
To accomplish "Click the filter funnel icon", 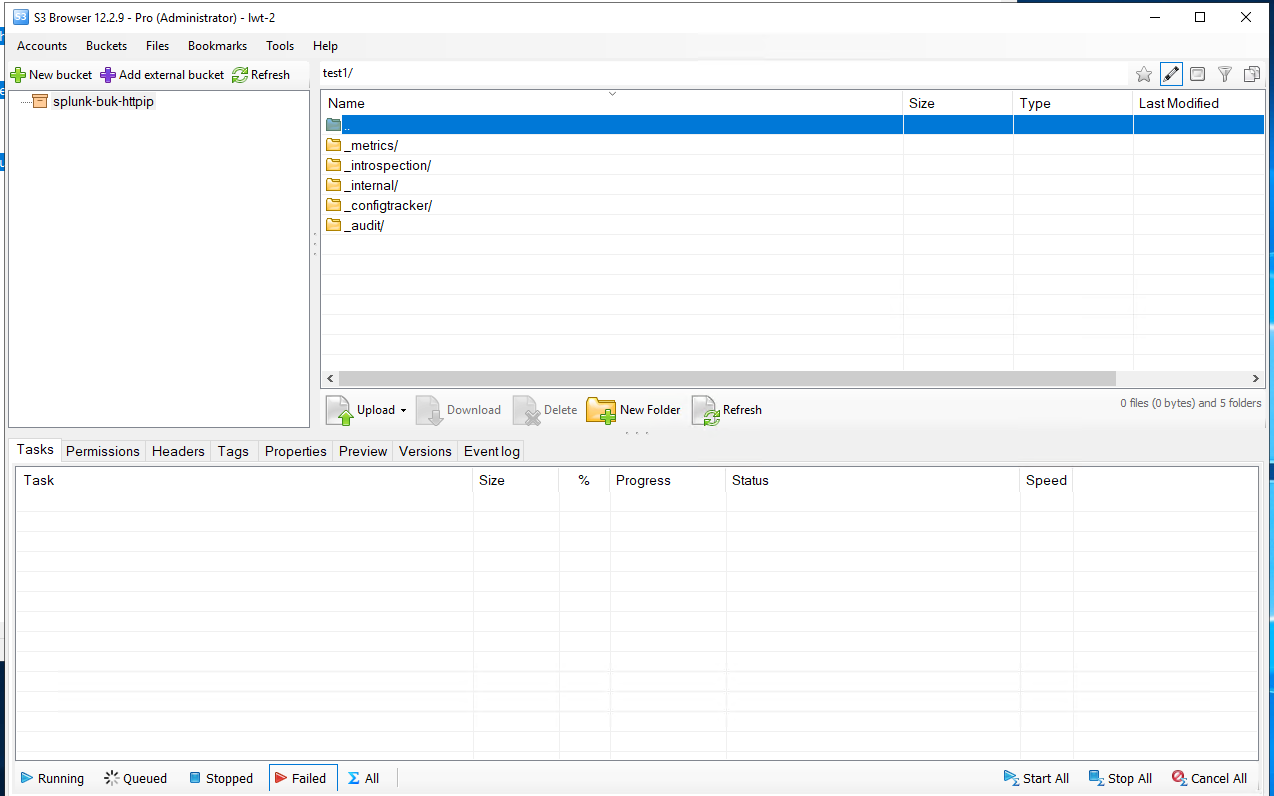I will [x=1224, y=74].
